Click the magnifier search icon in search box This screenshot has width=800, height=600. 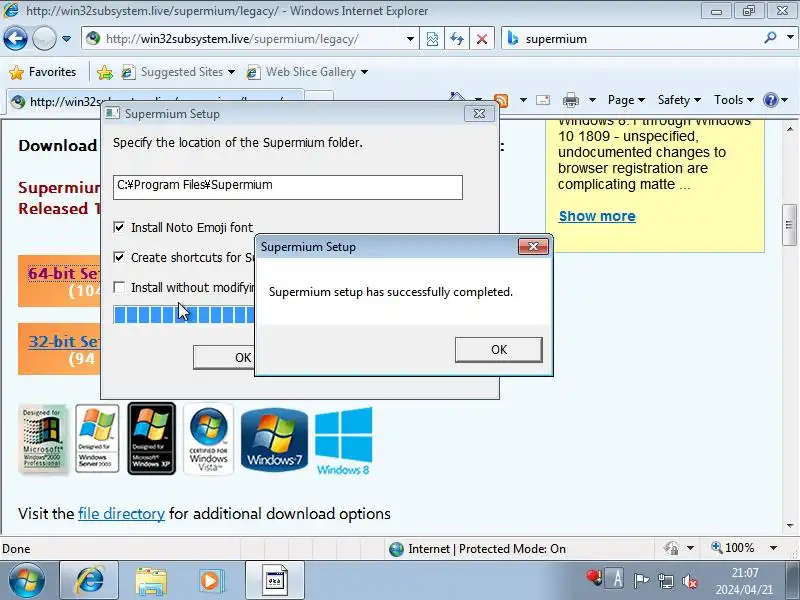tap(770, 38)
